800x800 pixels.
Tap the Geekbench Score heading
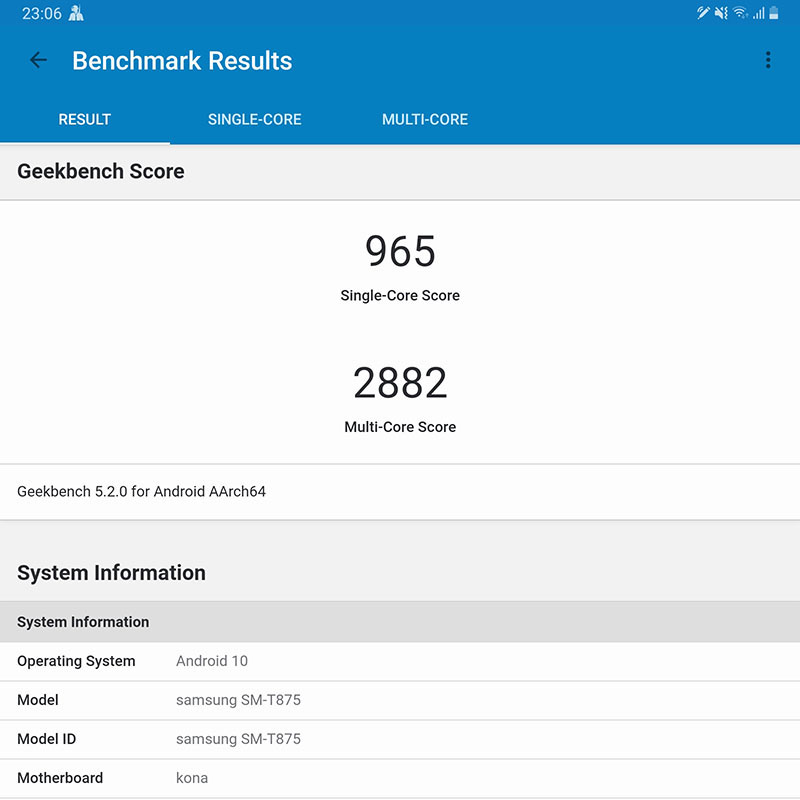pos(101,171)
